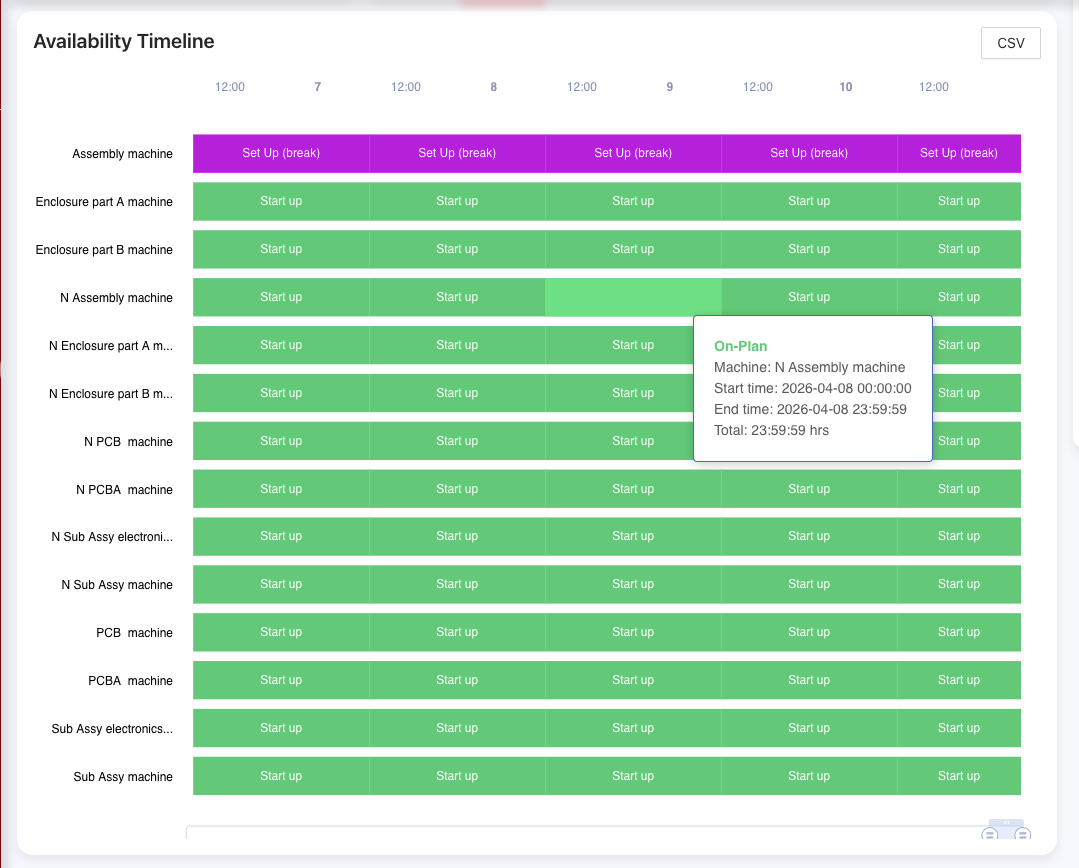Screen dimensions: 1079x868
Task: Select last Start up block for Sub Assy machine
Action: (958, 776)
